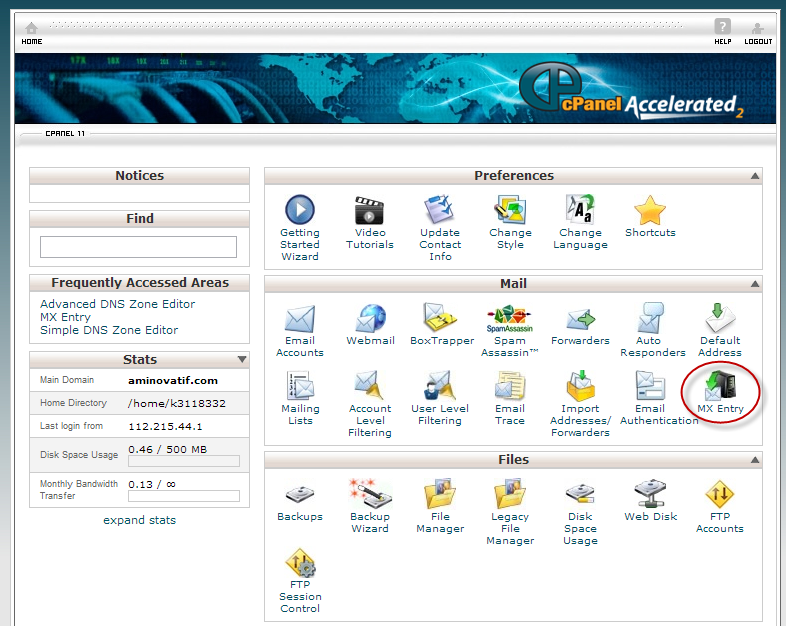Click in the Find search field

coord(138,247)
